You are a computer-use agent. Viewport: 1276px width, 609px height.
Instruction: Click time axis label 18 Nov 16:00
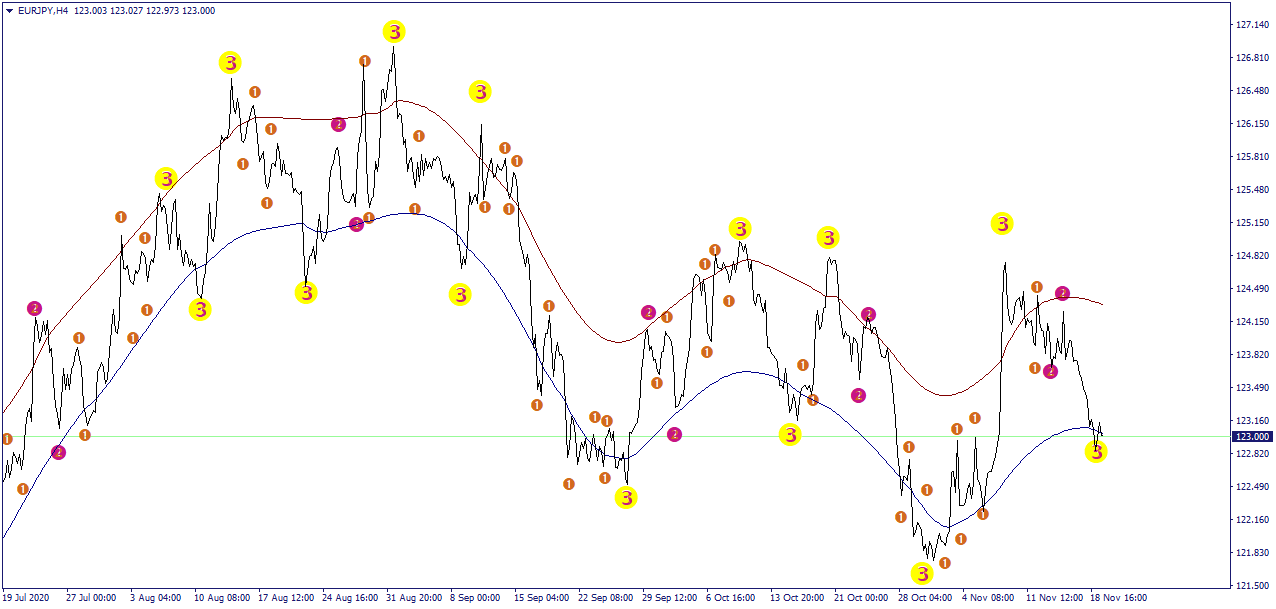coord(1118,598)
